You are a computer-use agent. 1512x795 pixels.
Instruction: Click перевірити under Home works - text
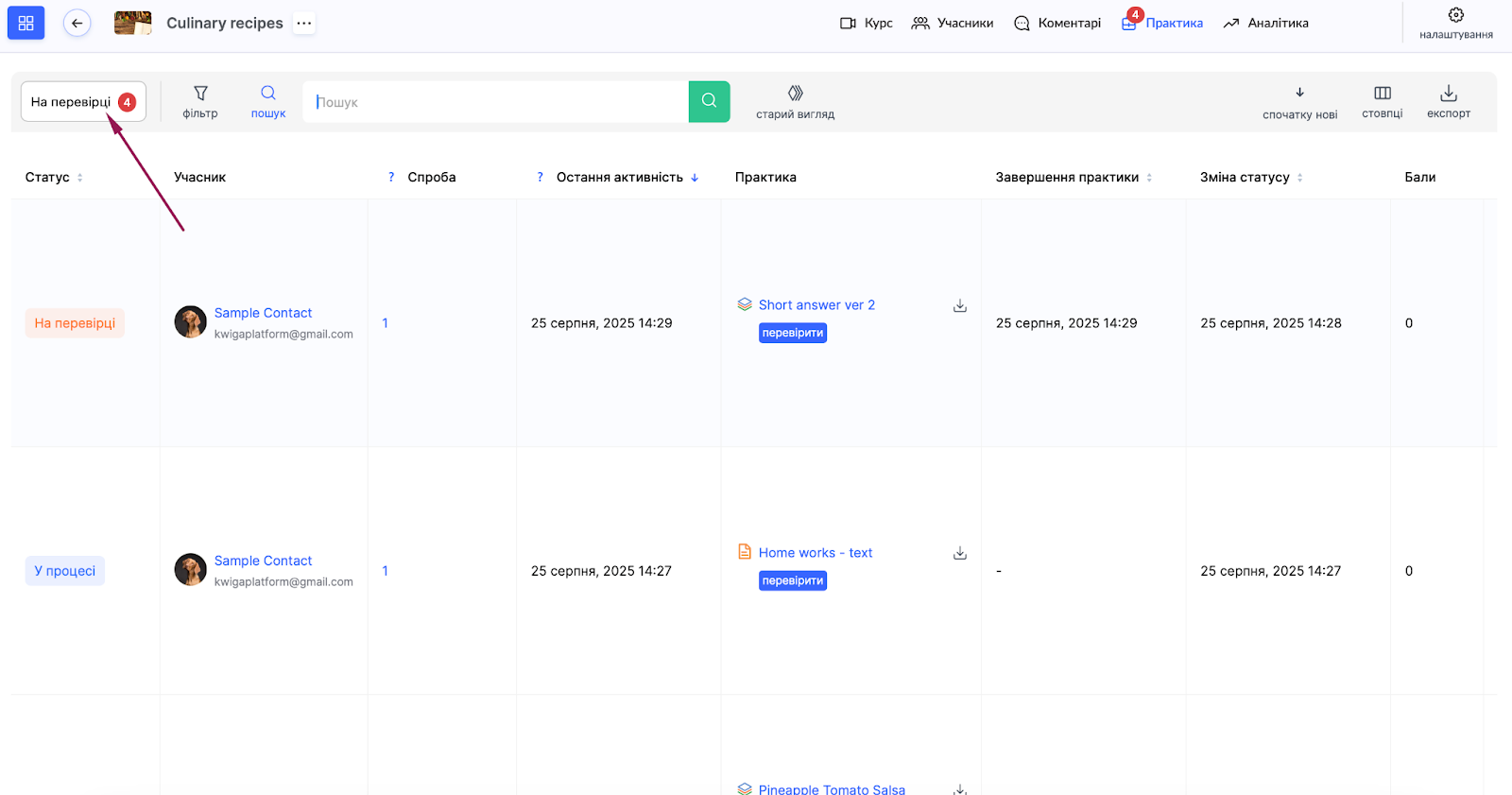792,580
